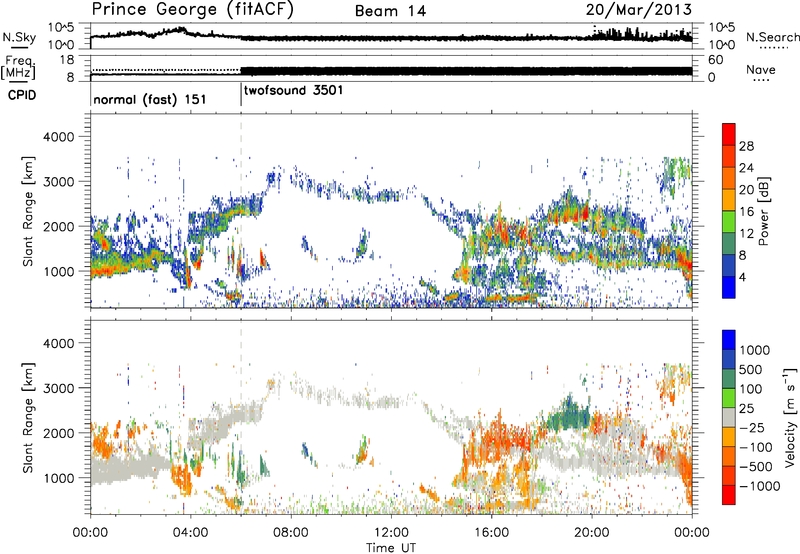
Task: Click the blue bottom segment of Power colorbar
Action: pyautogui.click(x=729, y=288)
